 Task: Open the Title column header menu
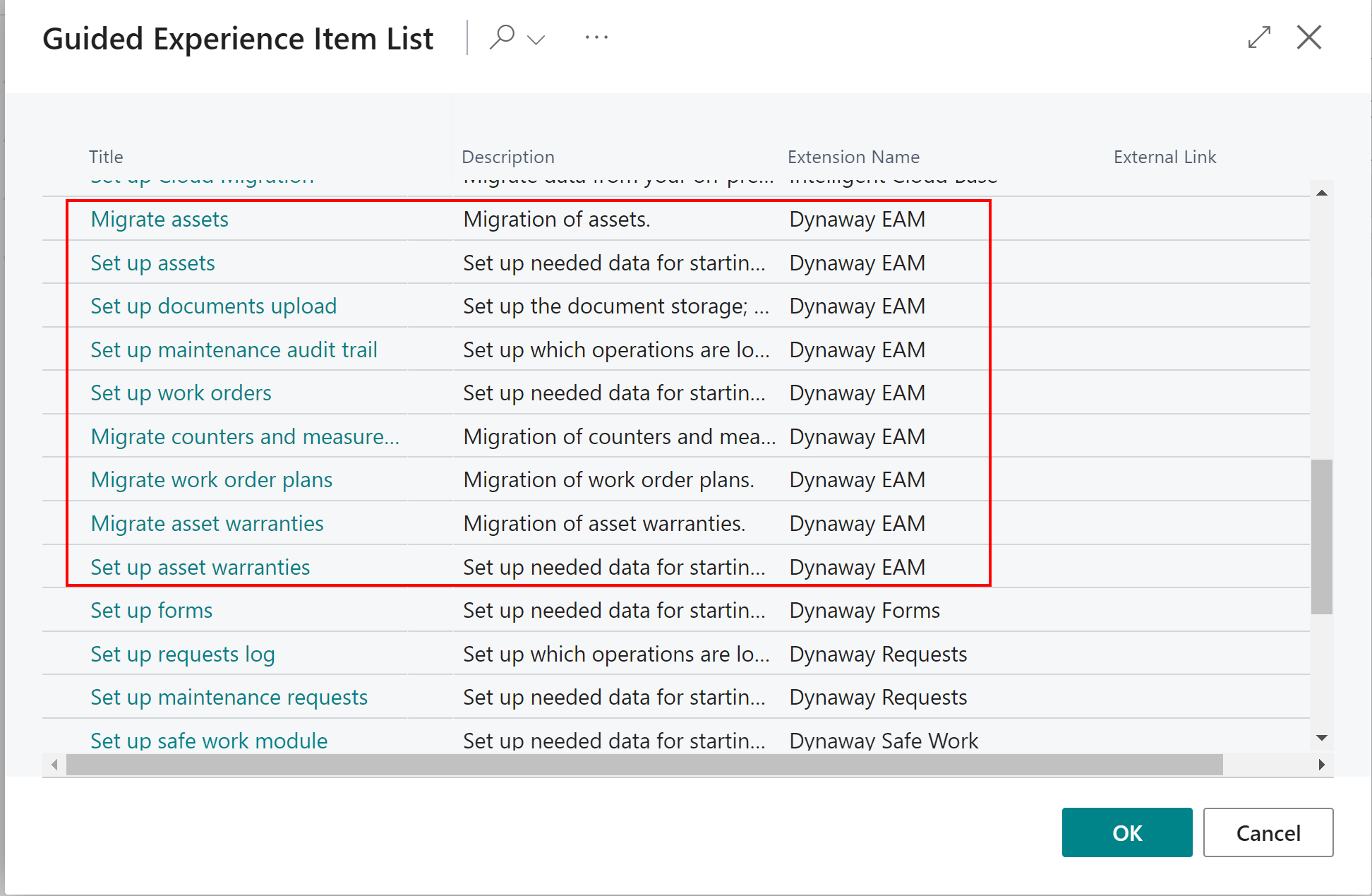(x=107, y=157)
